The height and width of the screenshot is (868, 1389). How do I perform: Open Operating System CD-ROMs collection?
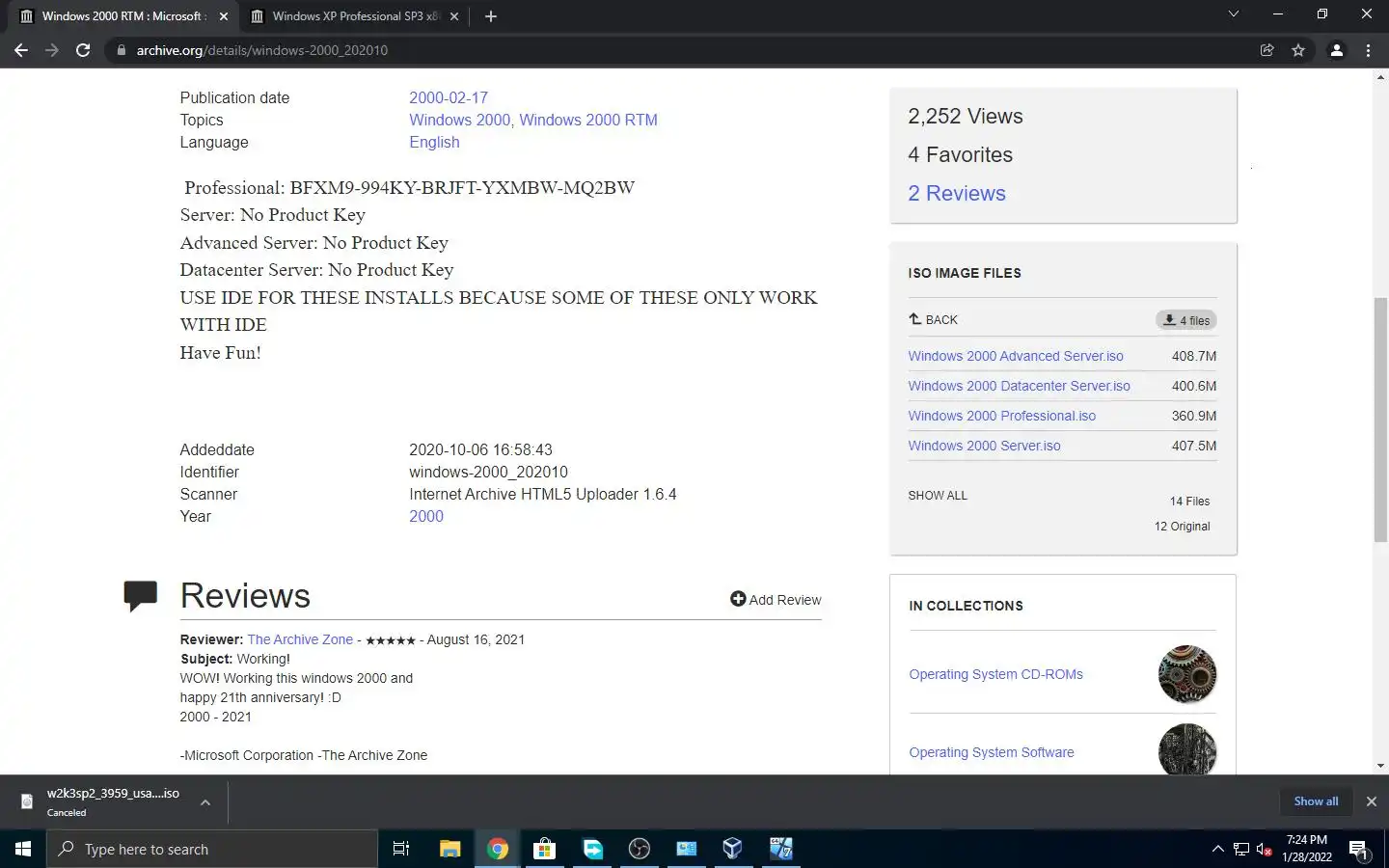click(995, 674)
